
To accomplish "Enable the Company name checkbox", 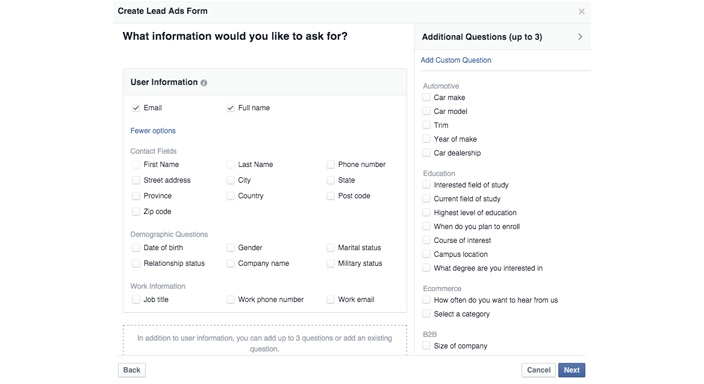I will pyautogui.click(x=230, y=263).
